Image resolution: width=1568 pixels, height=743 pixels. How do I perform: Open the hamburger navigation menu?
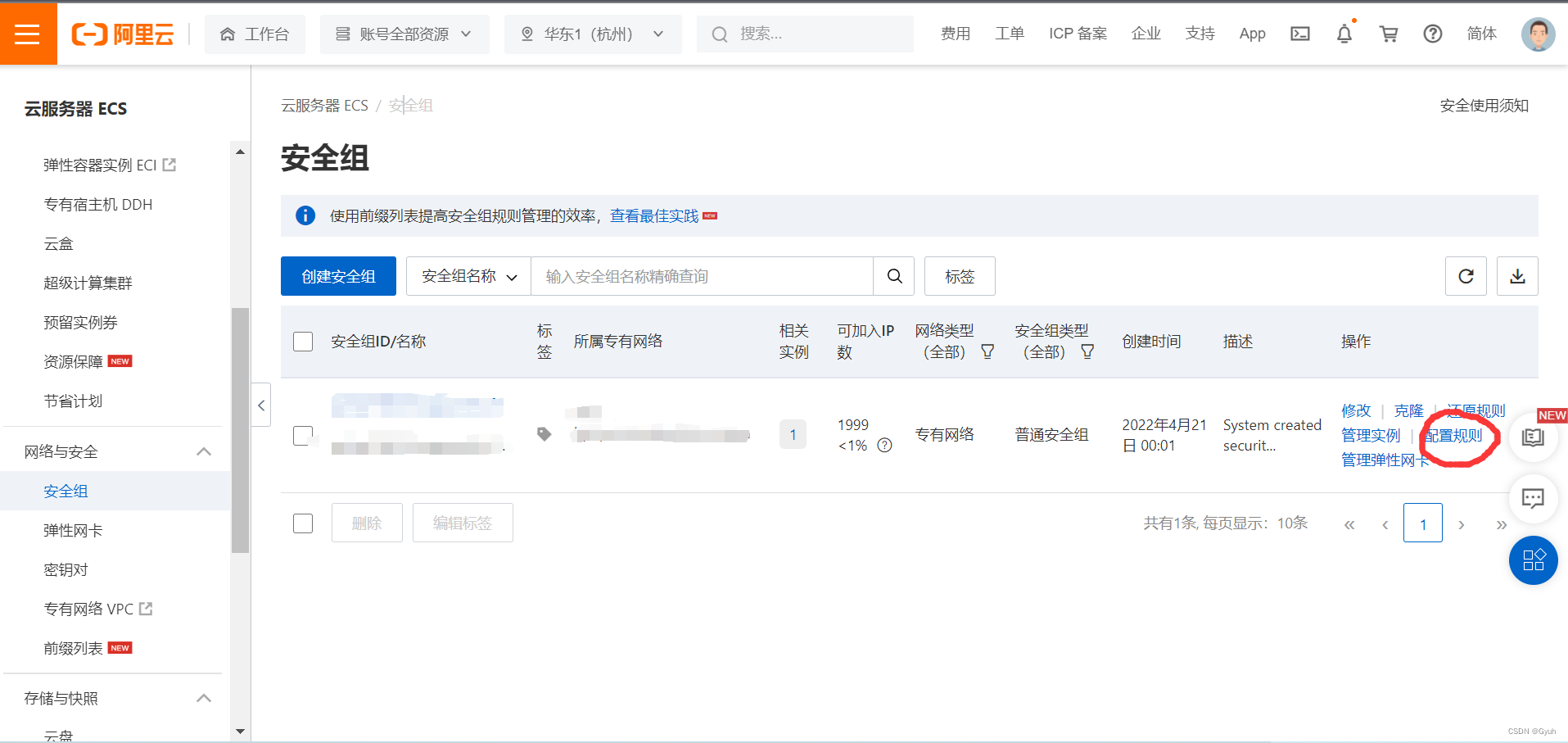tap(28, 33)
